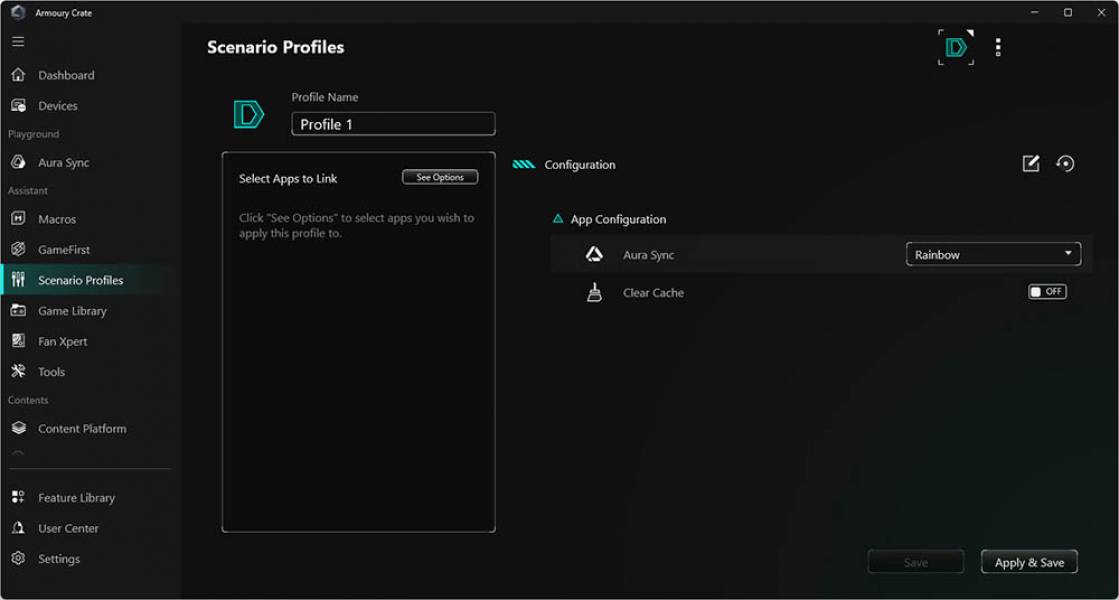Collapse the App Configuration section
This screenshot has height=600, width=1119.
click(558, 219)
